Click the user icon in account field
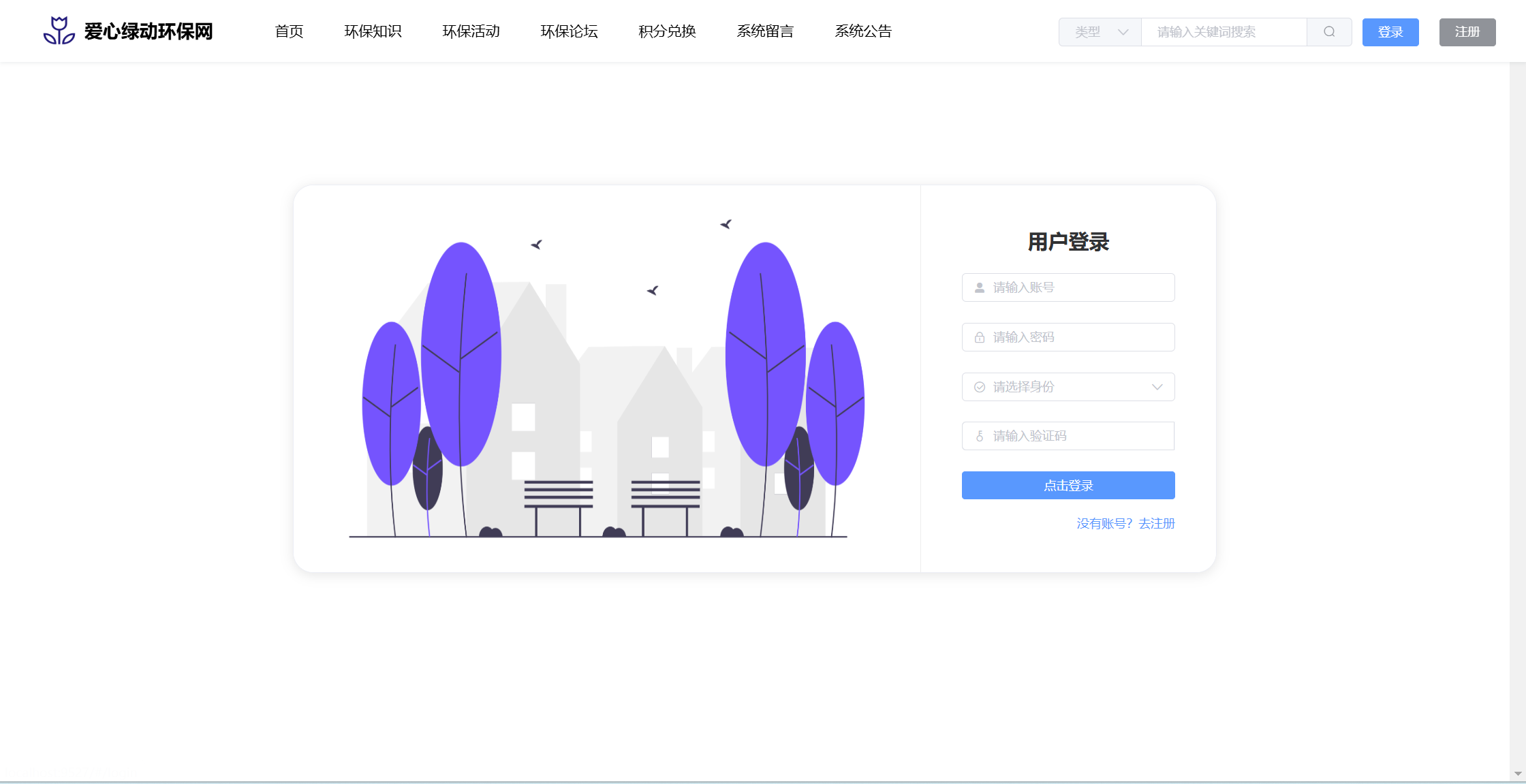Screen dimensions: 1526x784 (x=980, y=287)
